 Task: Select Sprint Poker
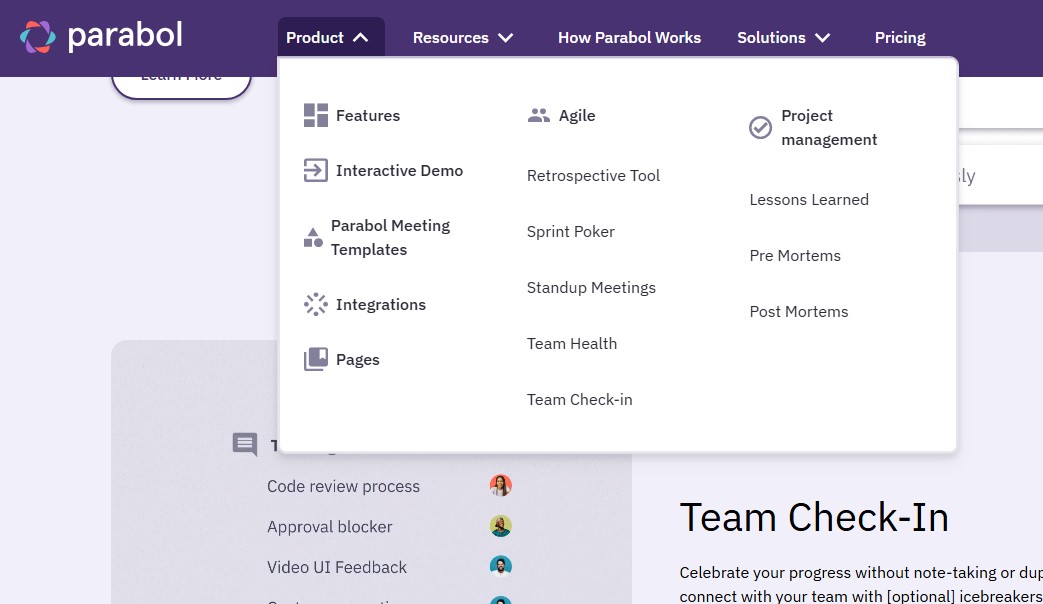point(571,231)
